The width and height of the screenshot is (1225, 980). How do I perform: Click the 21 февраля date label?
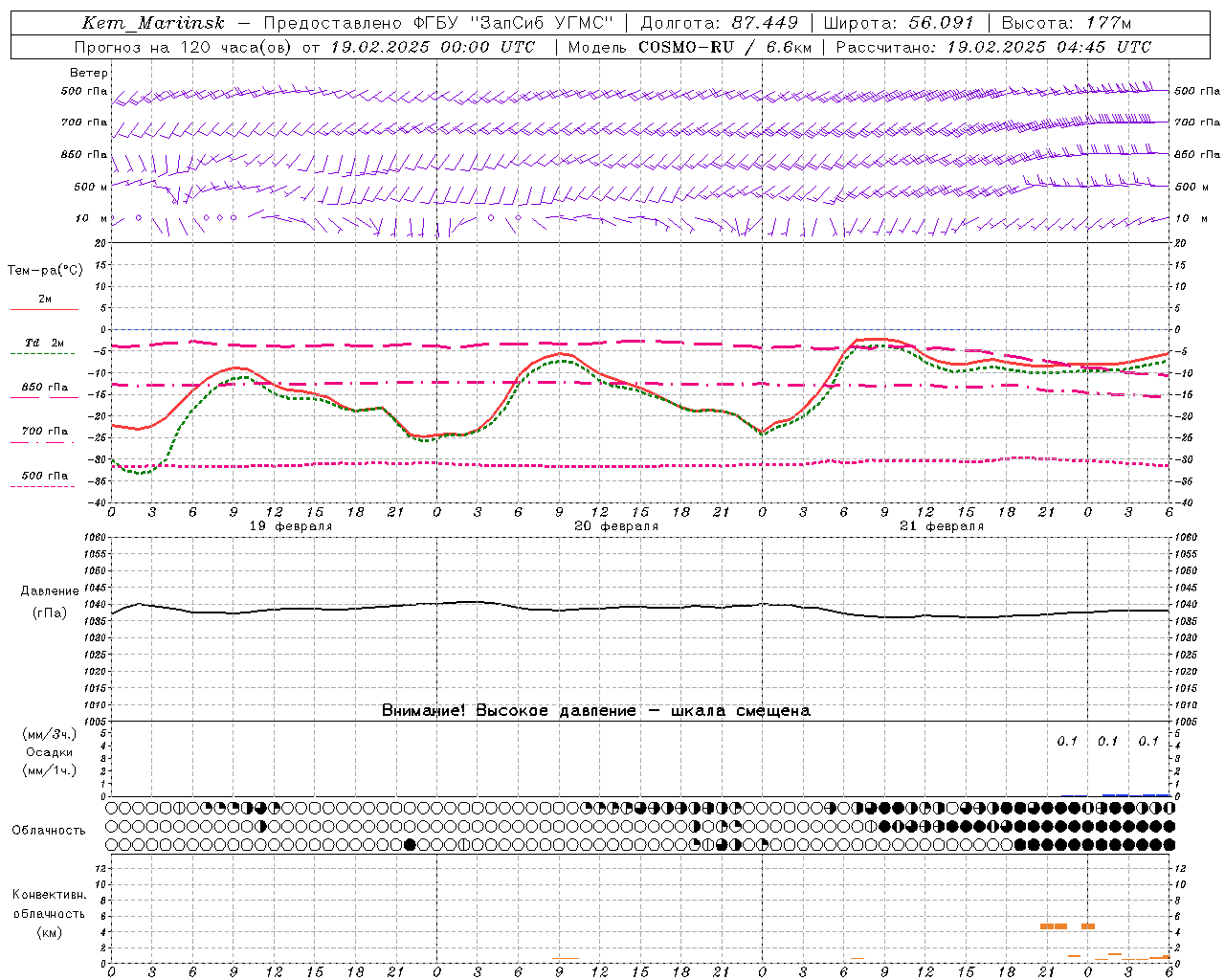[942, 526]
